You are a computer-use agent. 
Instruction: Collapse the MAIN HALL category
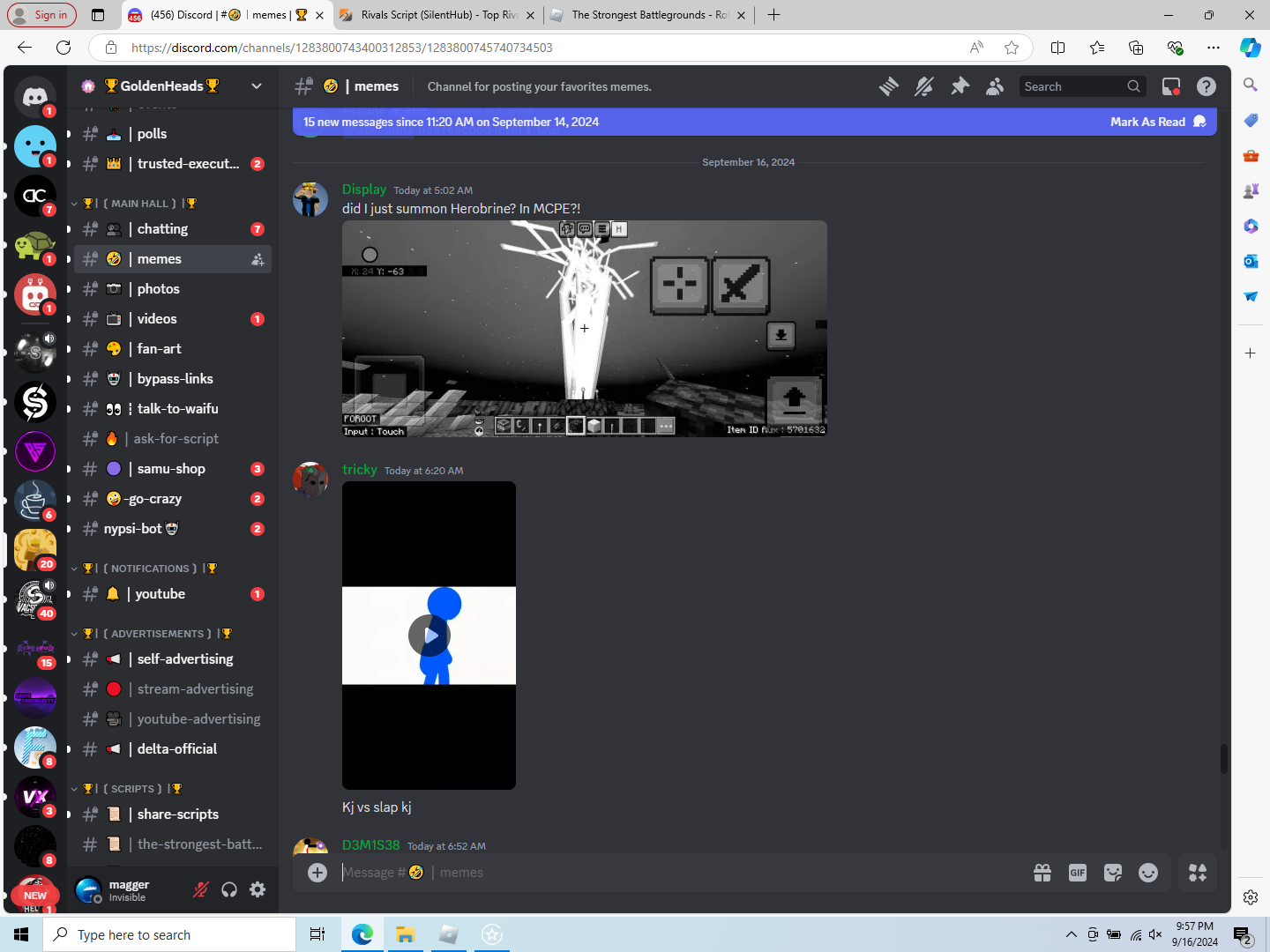tap(138, 204)
